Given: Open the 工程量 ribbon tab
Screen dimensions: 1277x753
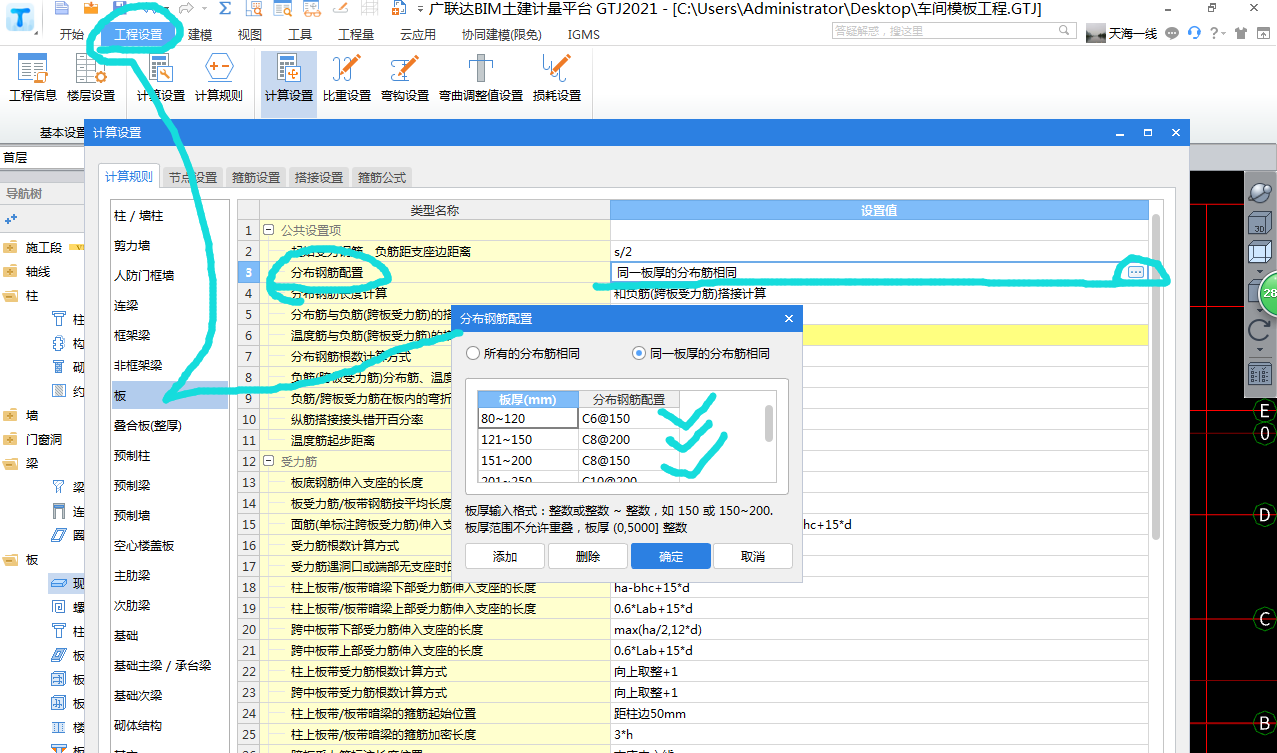Looking at the screenshot, I should tap(356, 34).
